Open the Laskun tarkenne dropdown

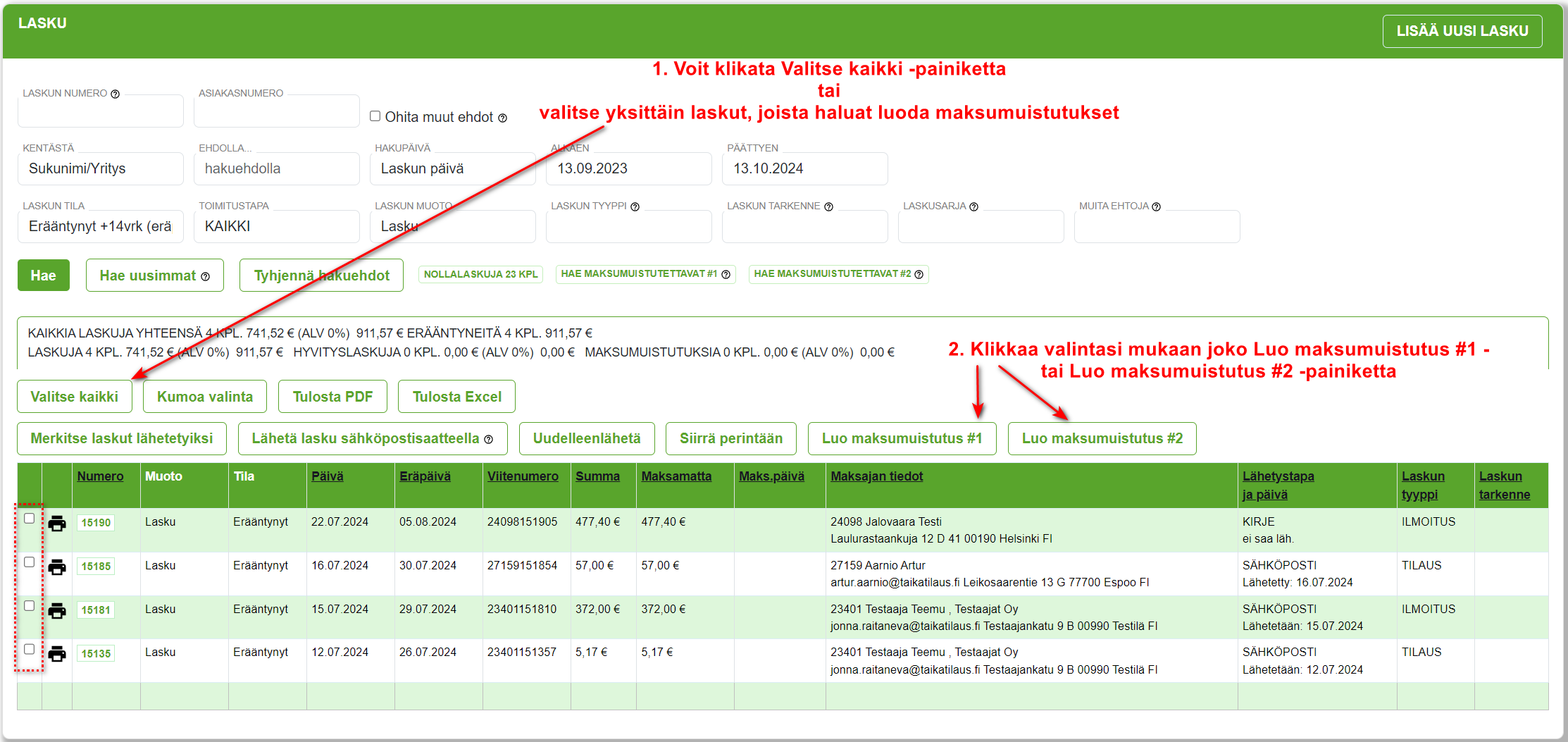coord(805,227)
